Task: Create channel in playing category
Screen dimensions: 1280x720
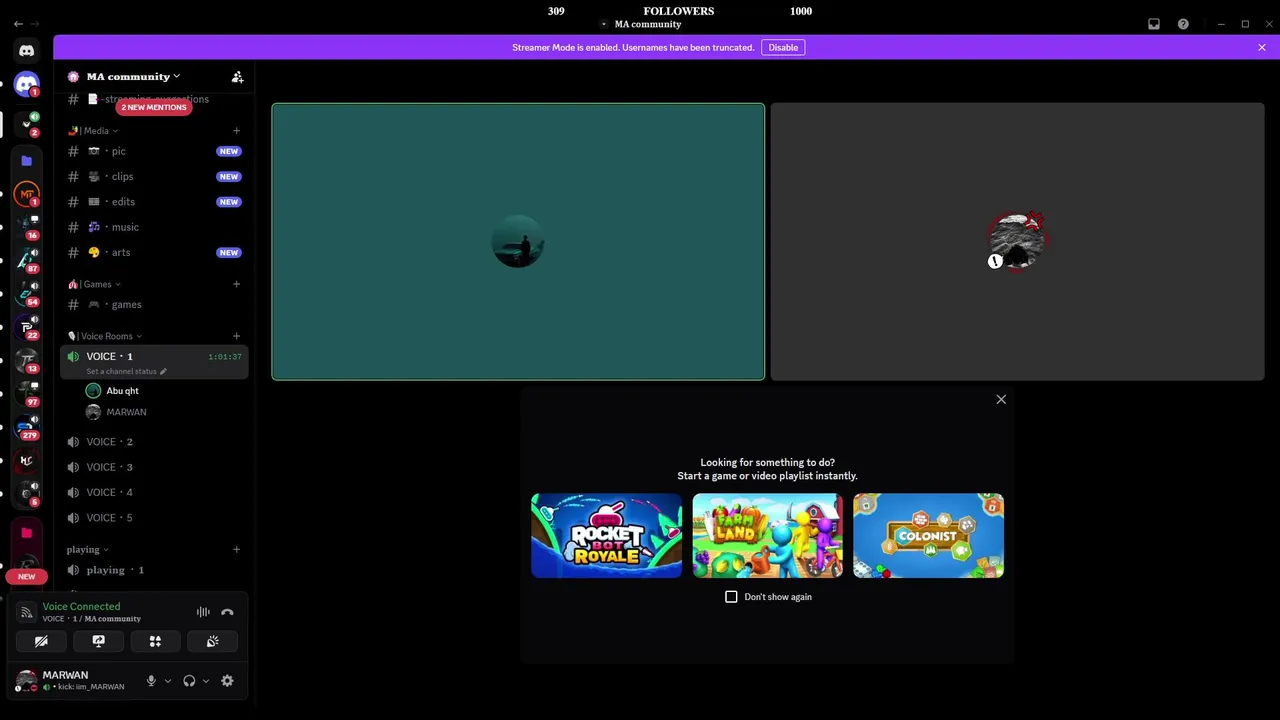Action: (236, 549)
